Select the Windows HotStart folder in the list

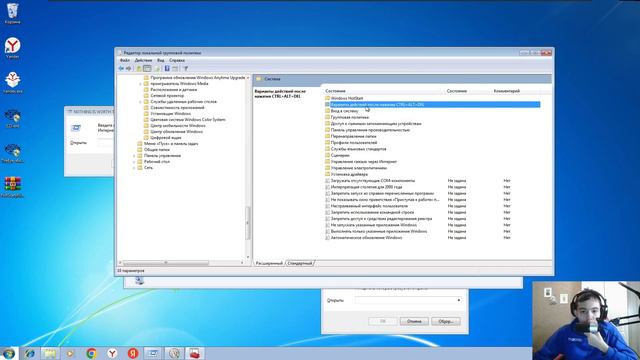[x=347, y=98]
